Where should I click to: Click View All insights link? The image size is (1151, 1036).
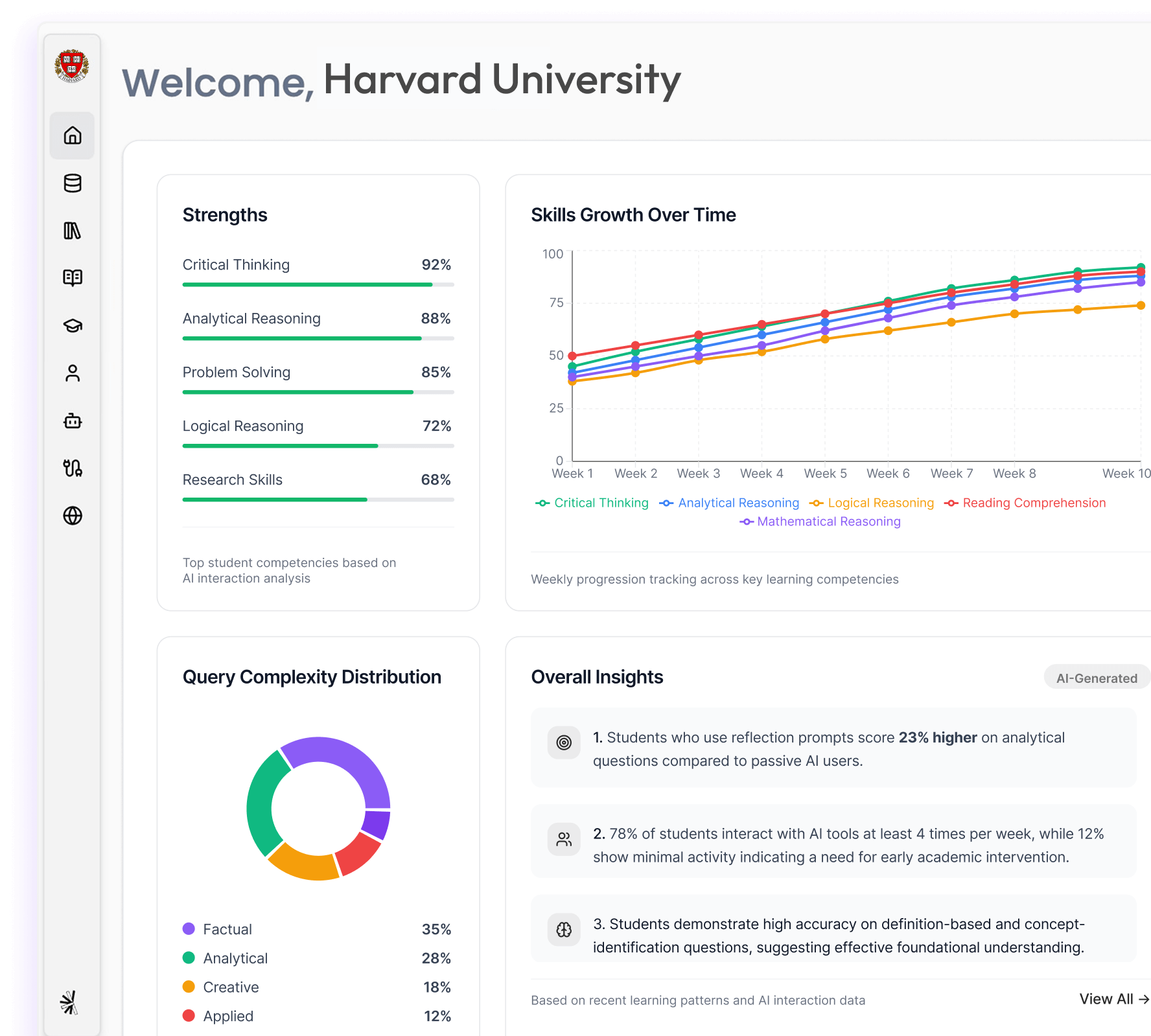[x=1113, y=999]
